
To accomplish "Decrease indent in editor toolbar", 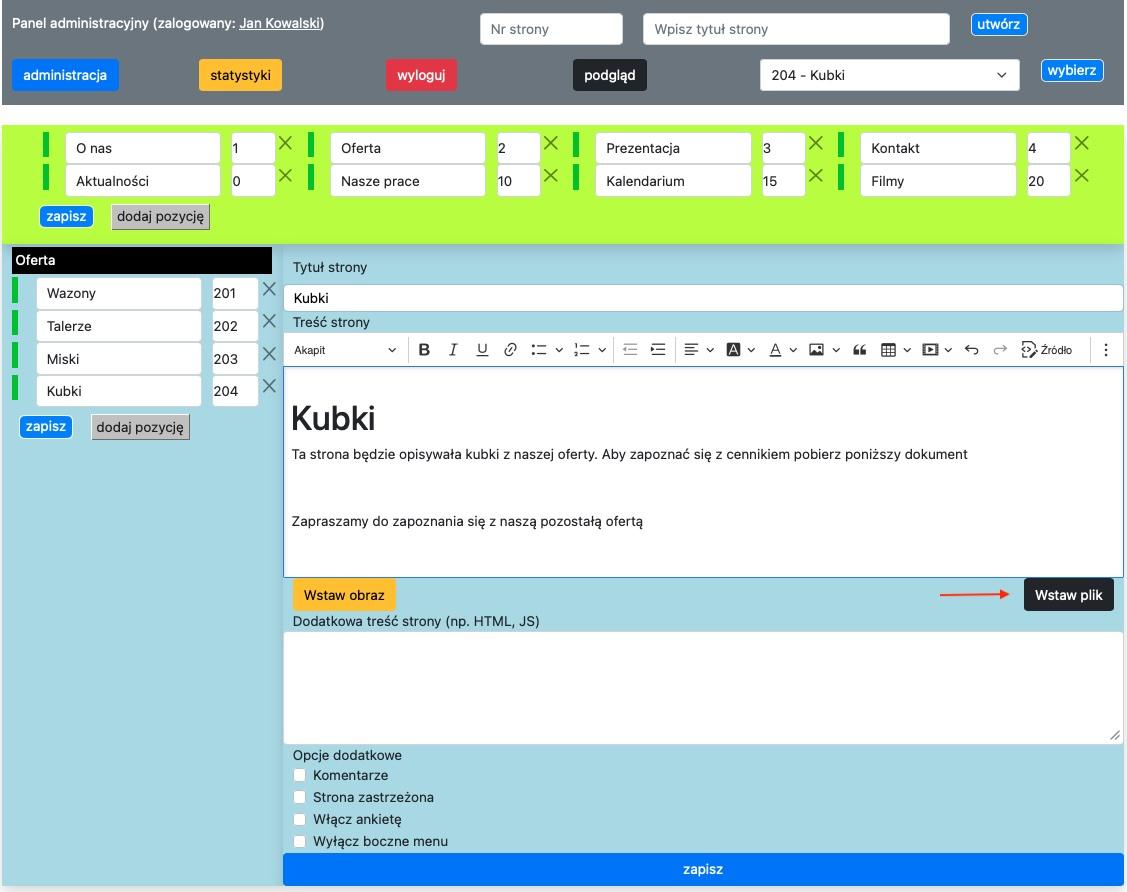I will (630, 350).
